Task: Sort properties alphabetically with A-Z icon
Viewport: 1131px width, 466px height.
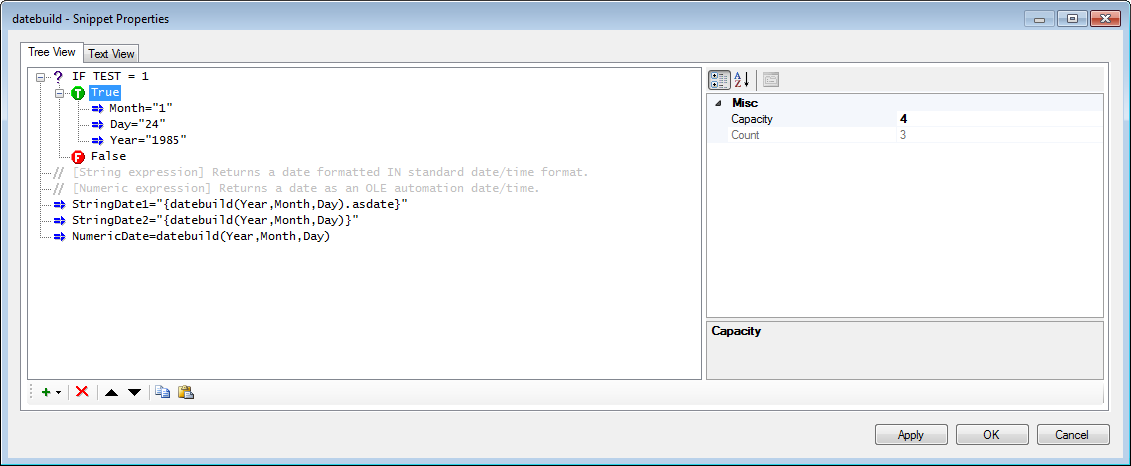Action: click(x=742, y=79)
